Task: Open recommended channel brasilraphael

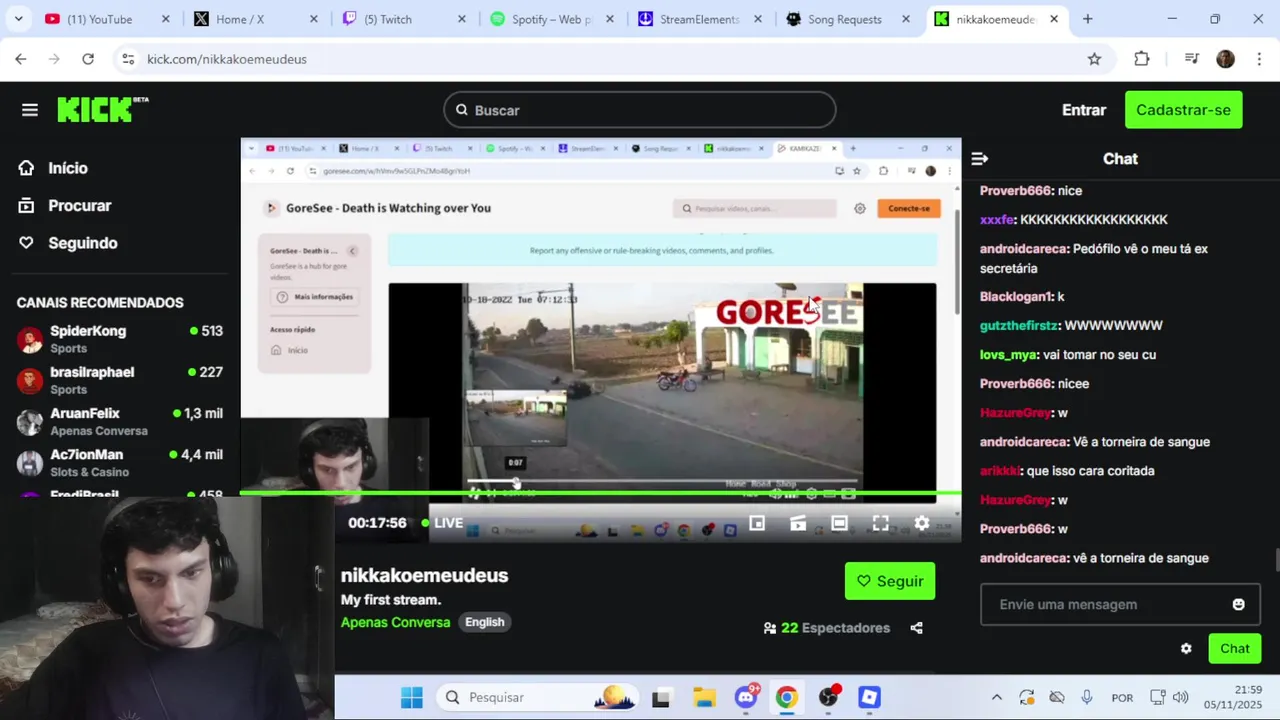Action: (120, 380)
